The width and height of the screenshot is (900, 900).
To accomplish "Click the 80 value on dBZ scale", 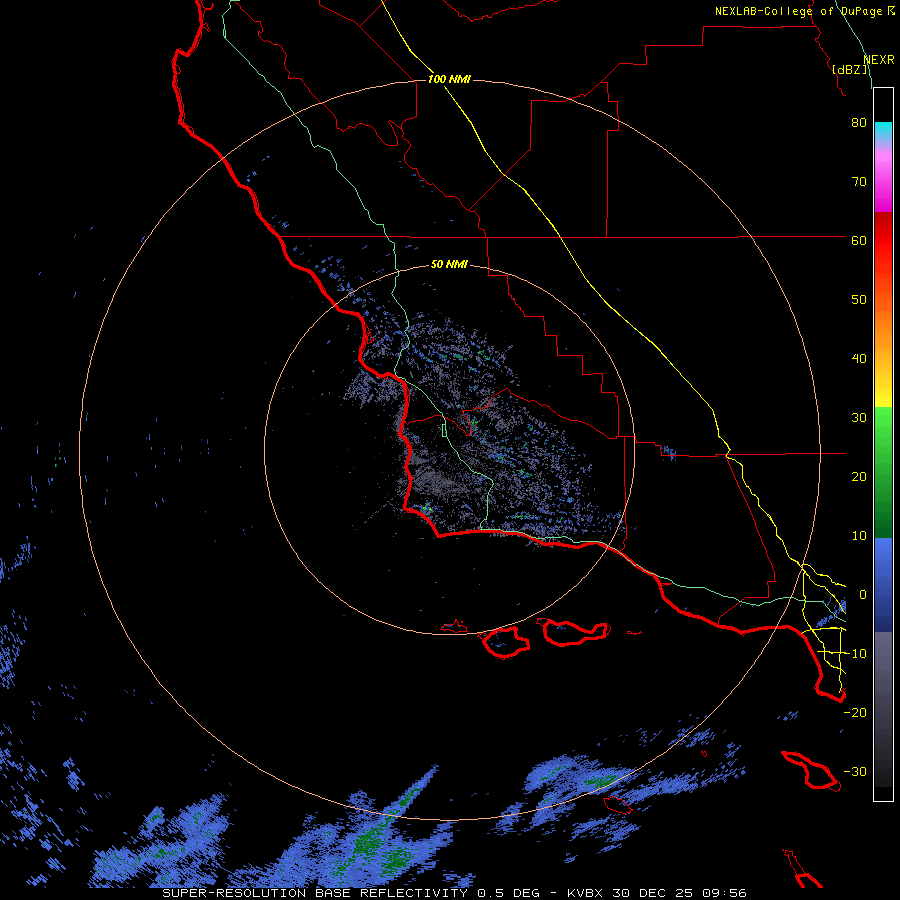I will pos(859,122).
